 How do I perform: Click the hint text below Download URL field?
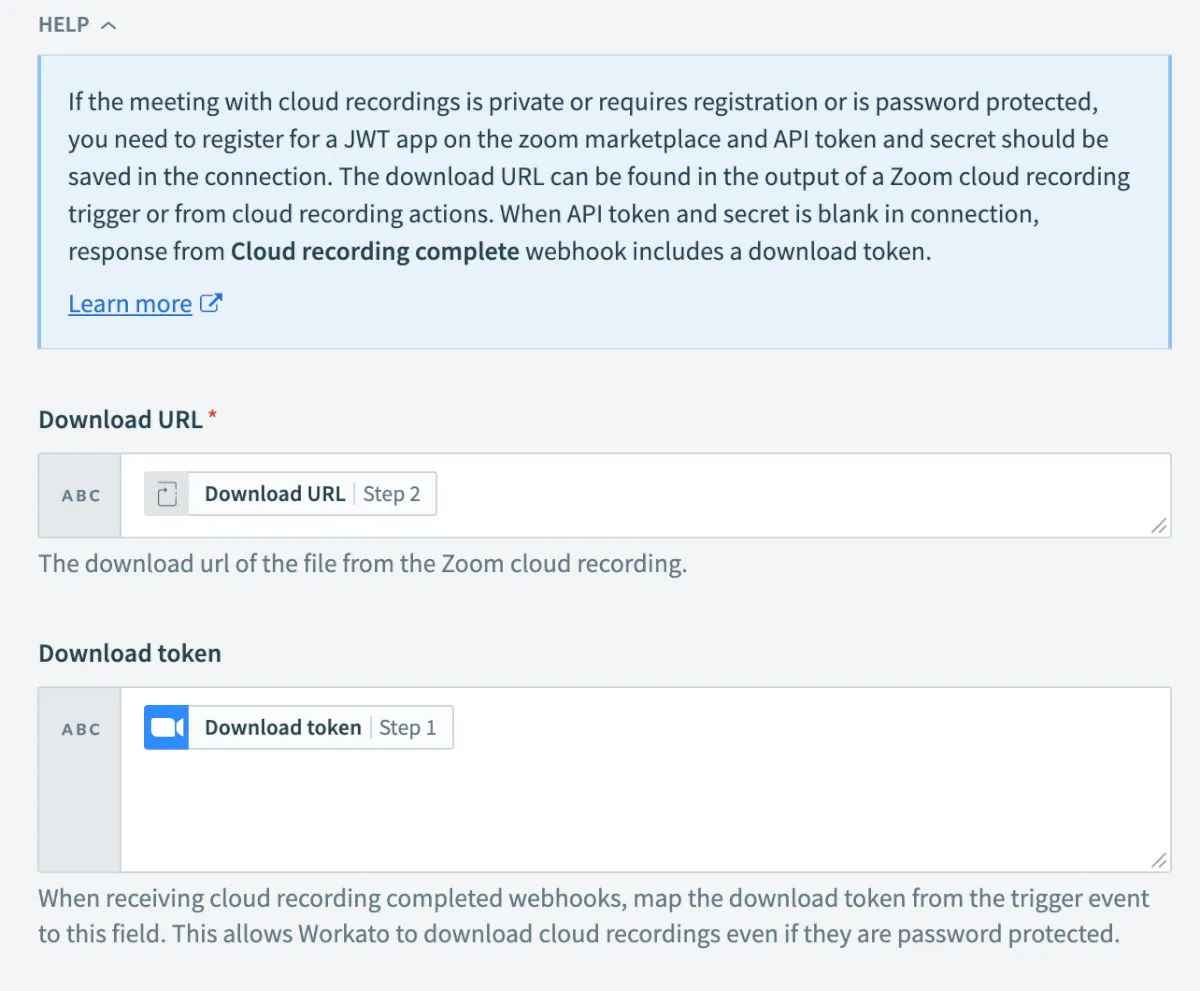coord(362,564)
